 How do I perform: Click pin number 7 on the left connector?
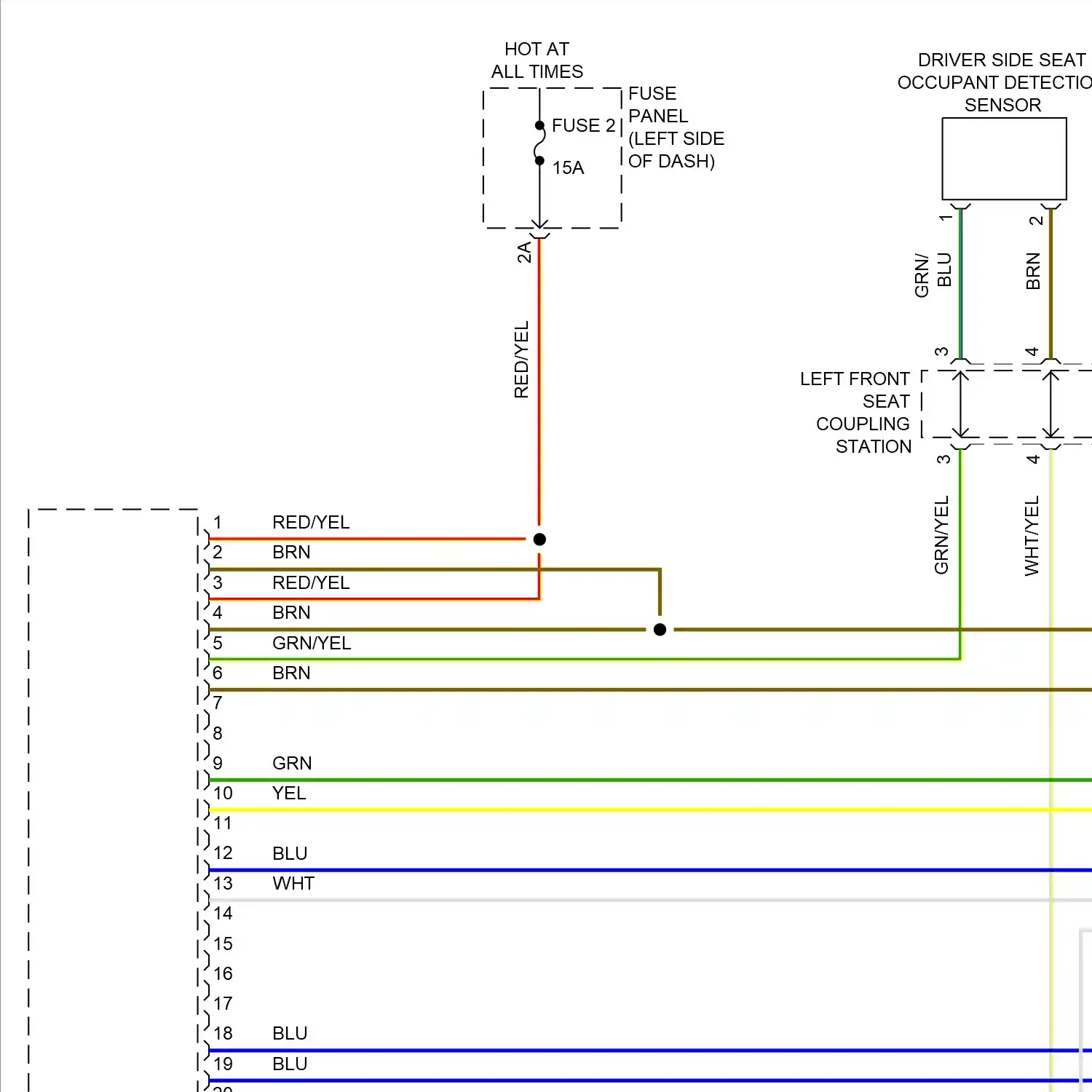coord(218,703)
